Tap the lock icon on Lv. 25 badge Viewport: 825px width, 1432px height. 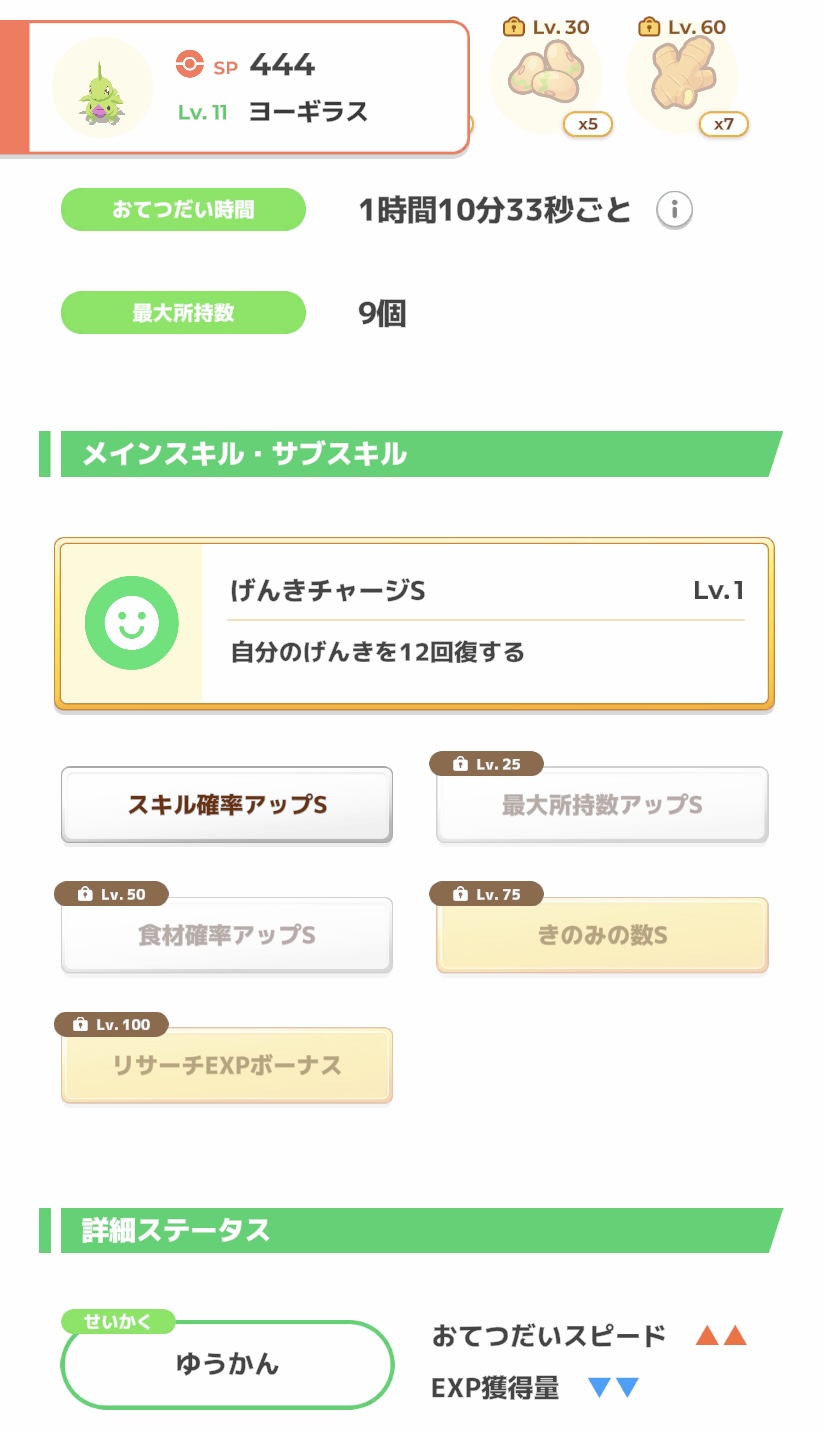coord(459,764)
